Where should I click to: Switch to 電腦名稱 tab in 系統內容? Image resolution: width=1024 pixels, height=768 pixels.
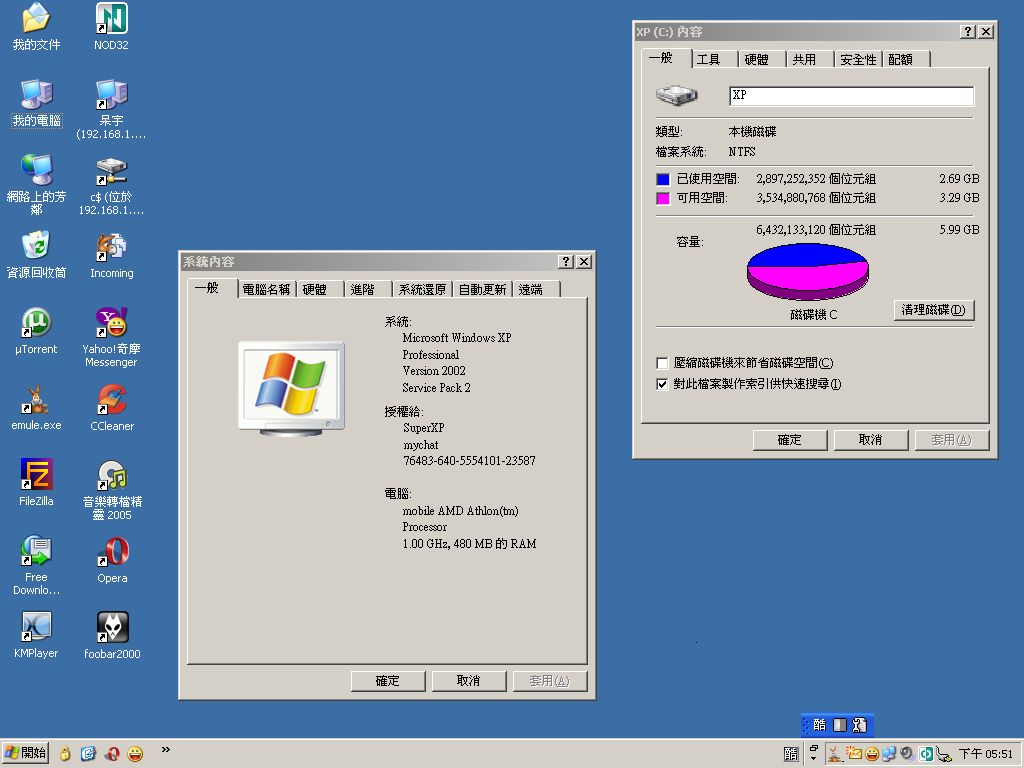(266, 289)
